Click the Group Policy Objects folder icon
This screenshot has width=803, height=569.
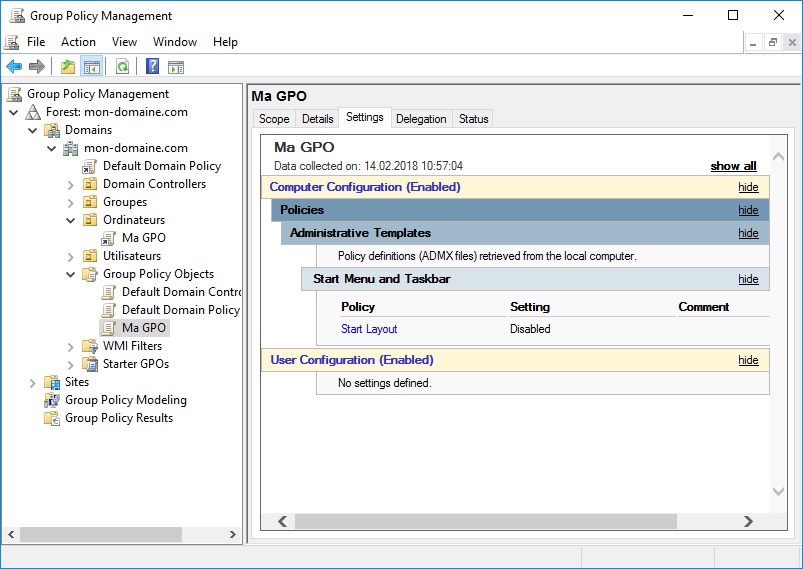point(90,274)
